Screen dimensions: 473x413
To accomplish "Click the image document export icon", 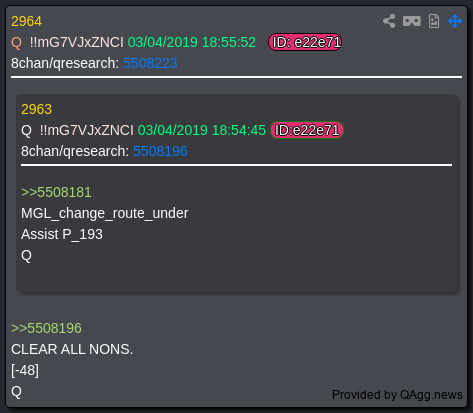I will 434,21.
